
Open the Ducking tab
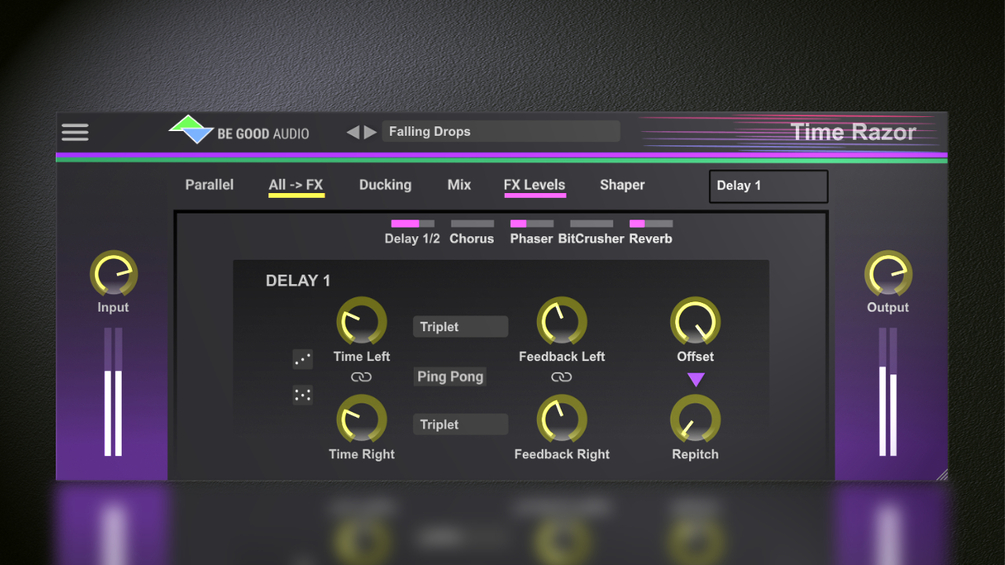385,184
